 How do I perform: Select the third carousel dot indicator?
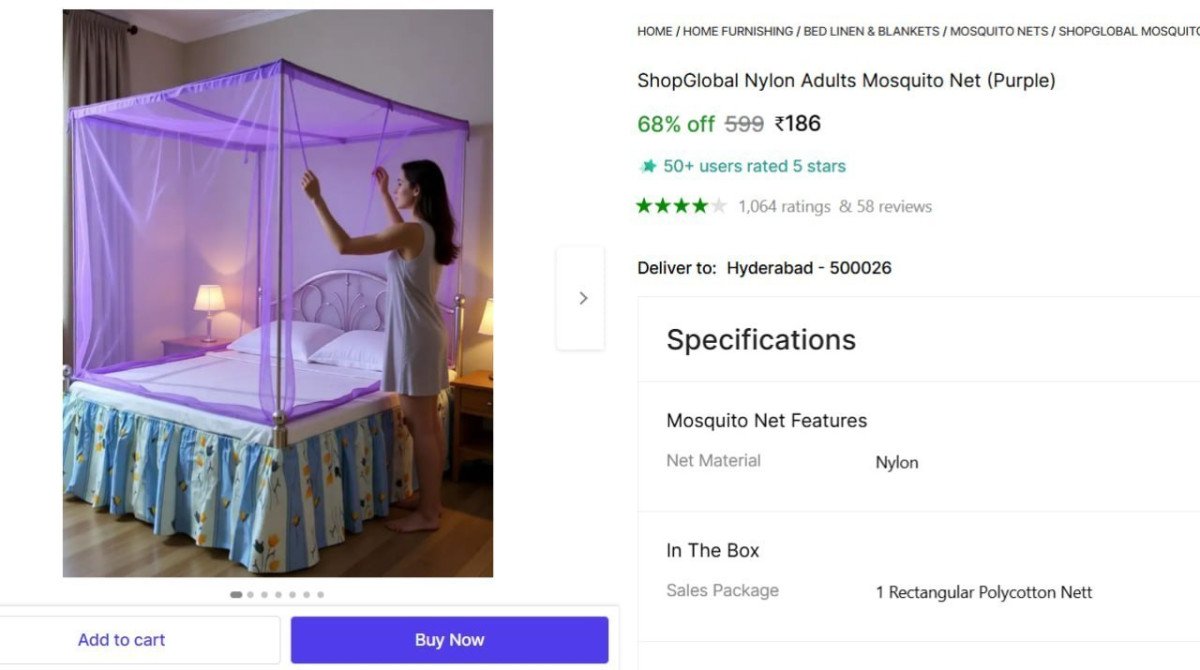coord(264,594)
